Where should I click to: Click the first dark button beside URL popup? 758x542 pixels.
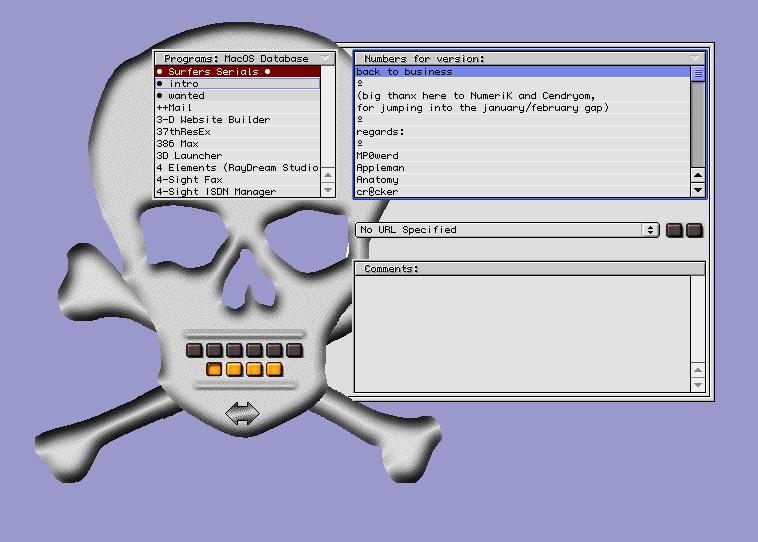point(674,230)
